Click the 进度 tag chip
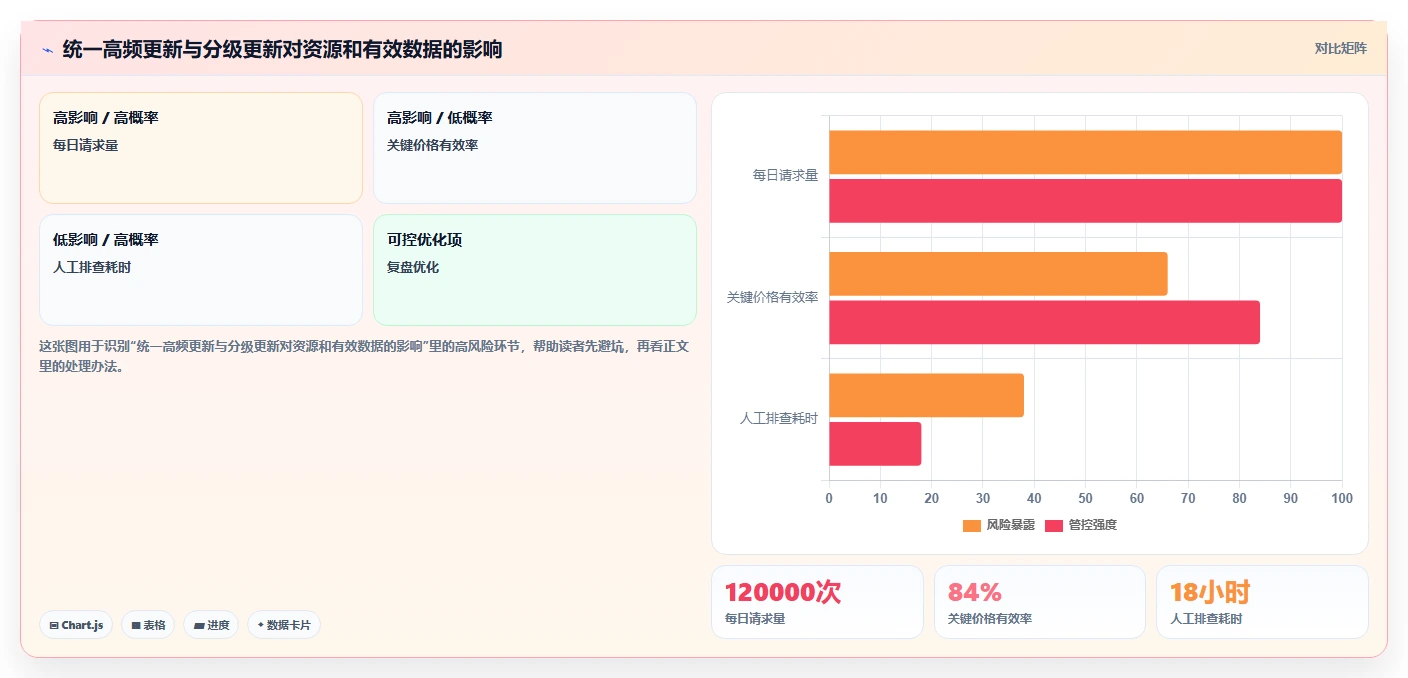 pos(211,625)
